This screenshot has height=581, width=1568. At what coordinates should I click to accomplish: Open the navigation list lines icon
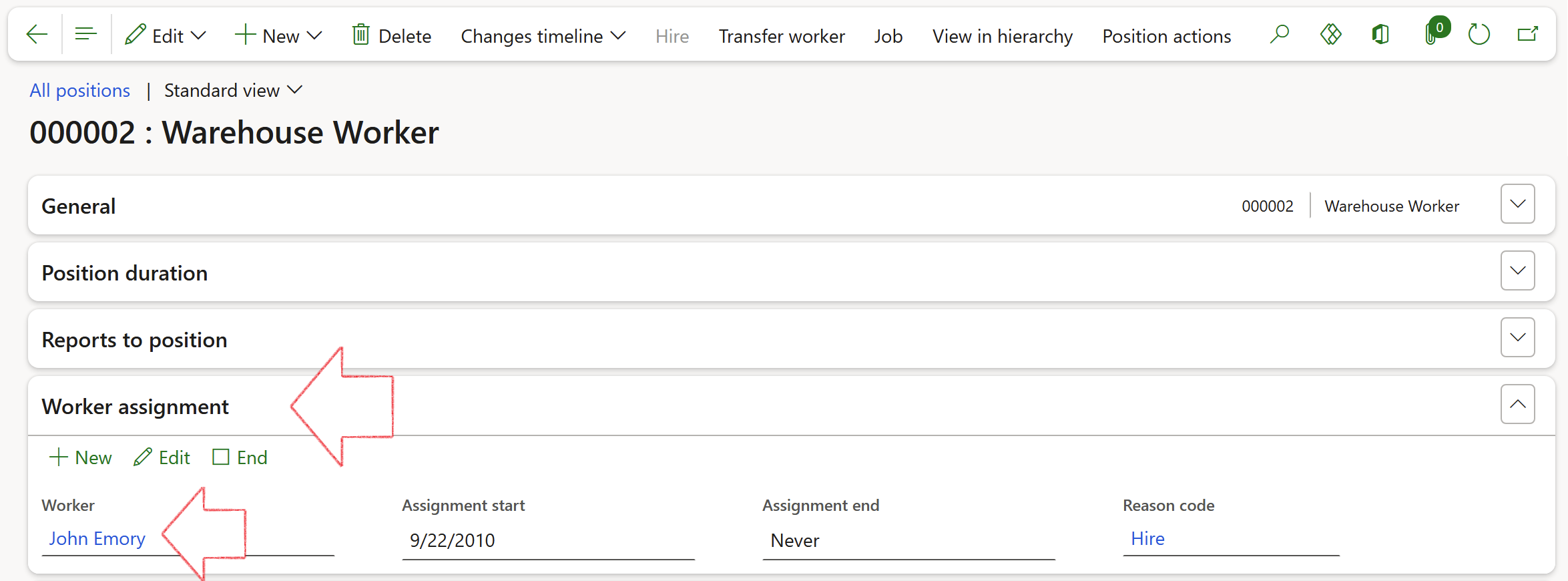(86, 34)
